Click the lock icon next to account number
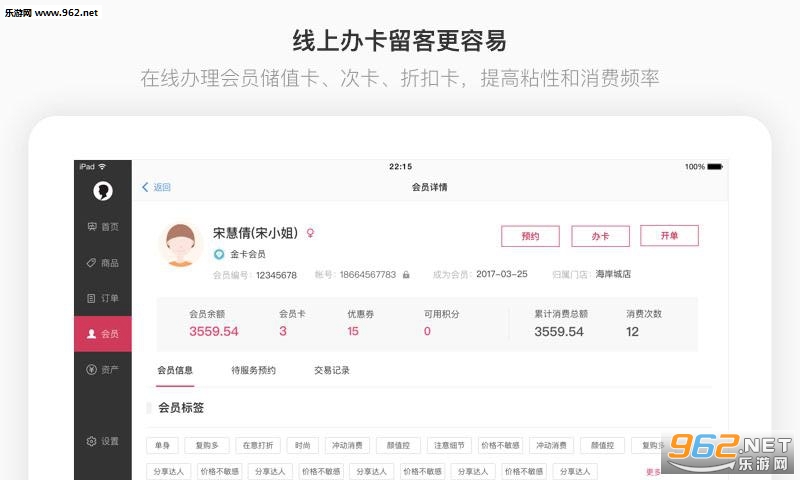 [x=406, y=275]
